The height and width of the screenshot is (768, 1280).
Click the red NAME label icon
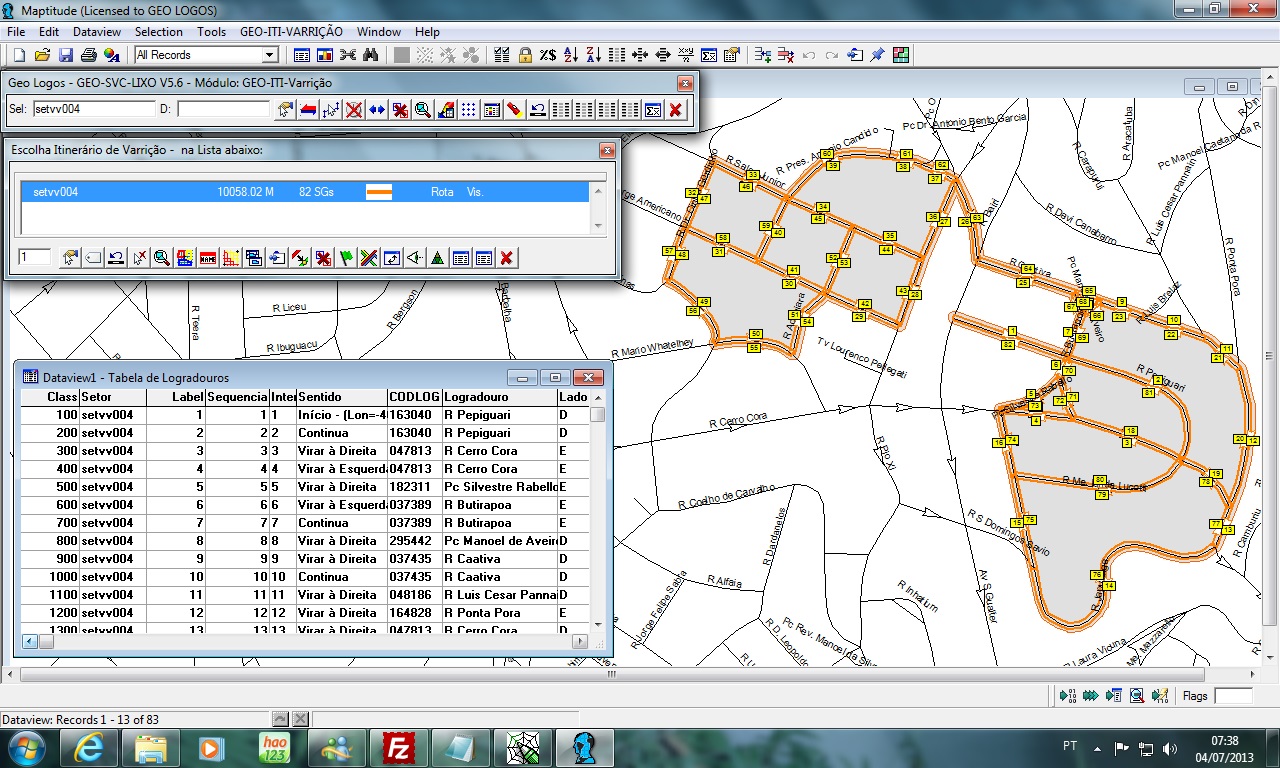coord(208,258)
